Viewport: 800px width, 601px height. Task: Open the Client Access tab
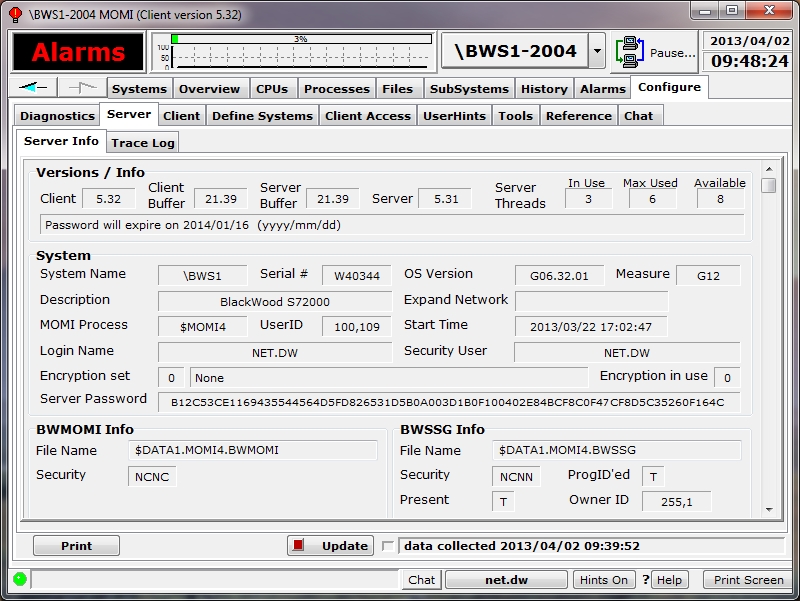(367, 116)
